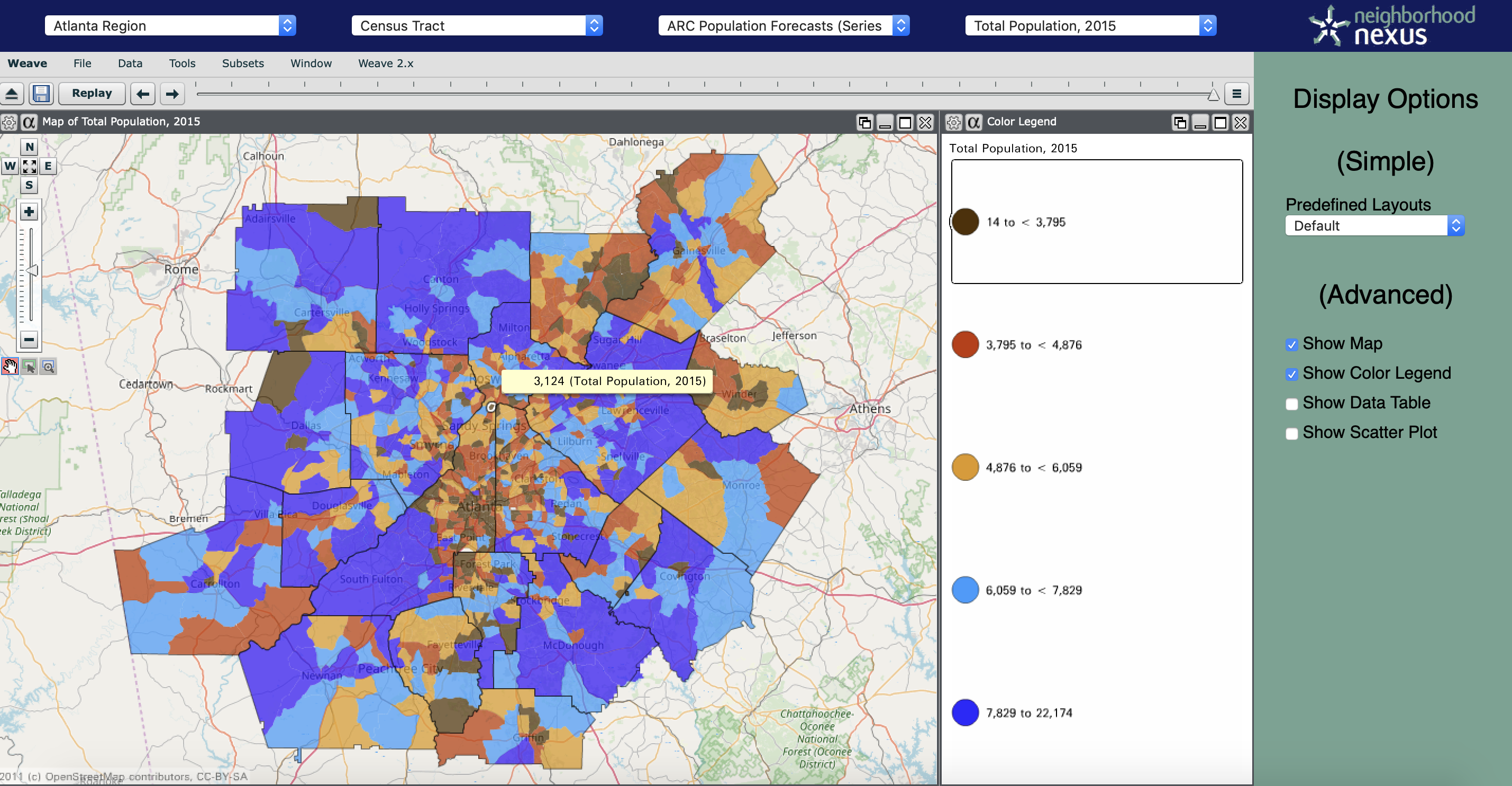Open the Tools menu
Image resolution: width=1512 pixels, height=786 pixels.
click(x=182, y=63)
